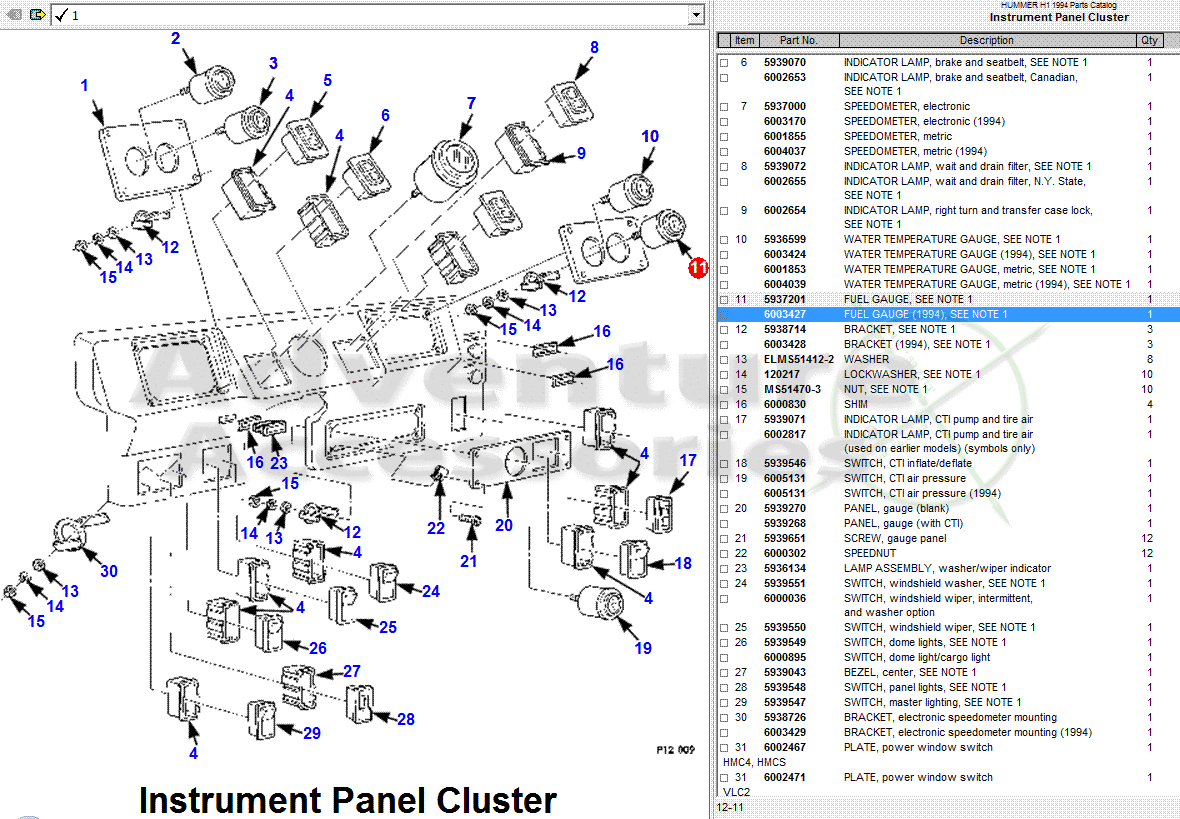Open the diagram selection dropdown arrow
1180x819 pixels.
click(x=697, y=14)
